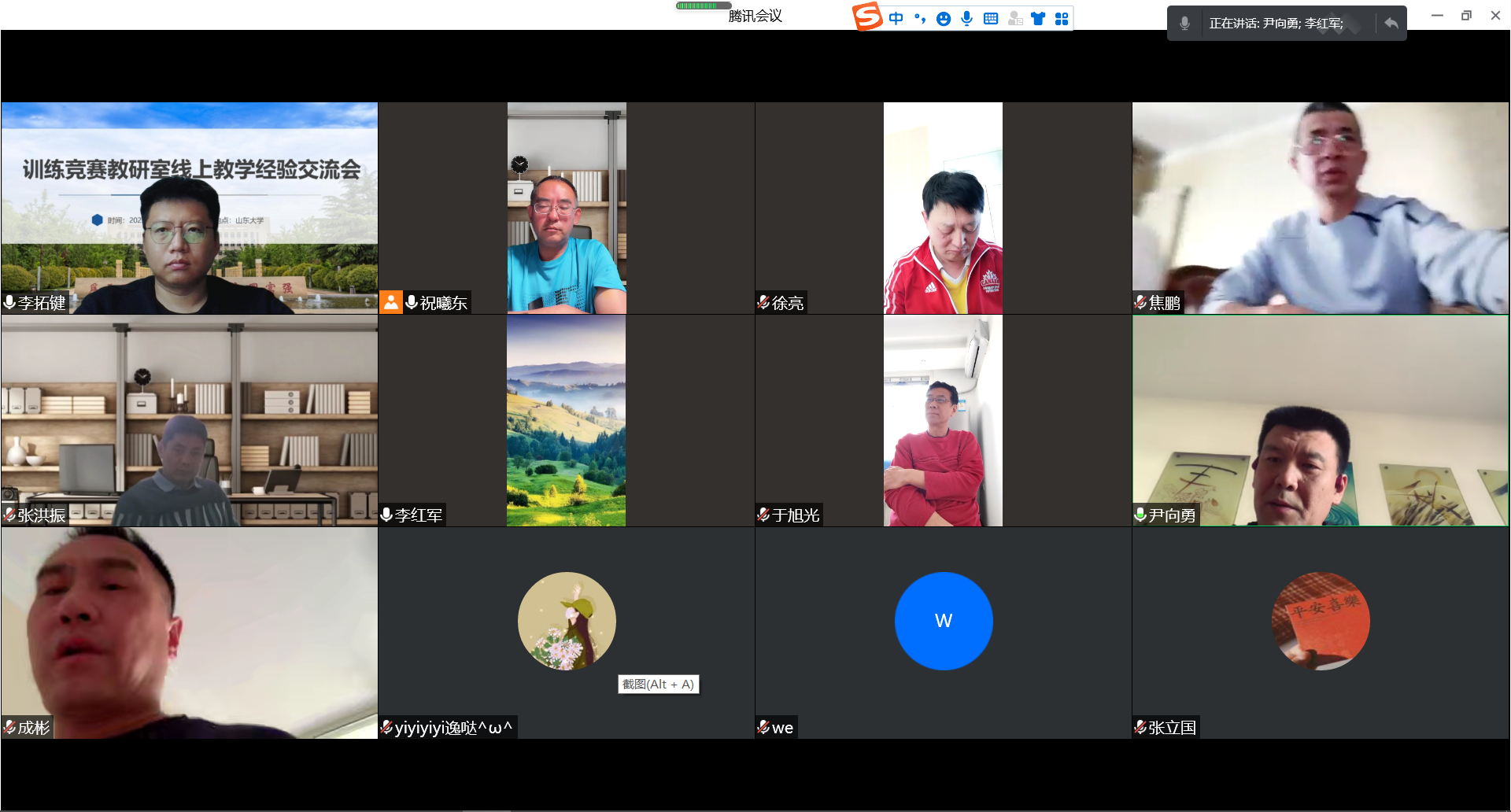Image resolution: width=1511 pixels, height=812 pixels.
Task: Click the return arrow beside speaker names
Action: click(x=1391, y=24)
